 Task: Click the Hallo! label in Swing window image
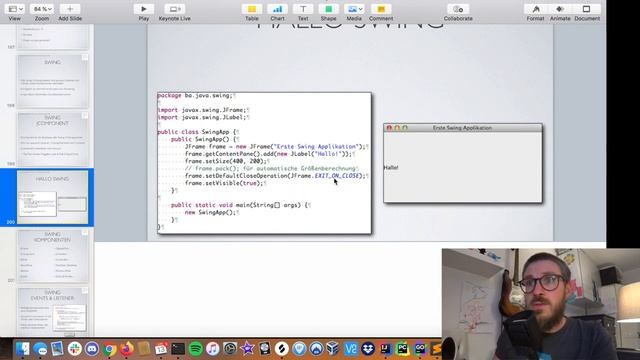[391, 167]
